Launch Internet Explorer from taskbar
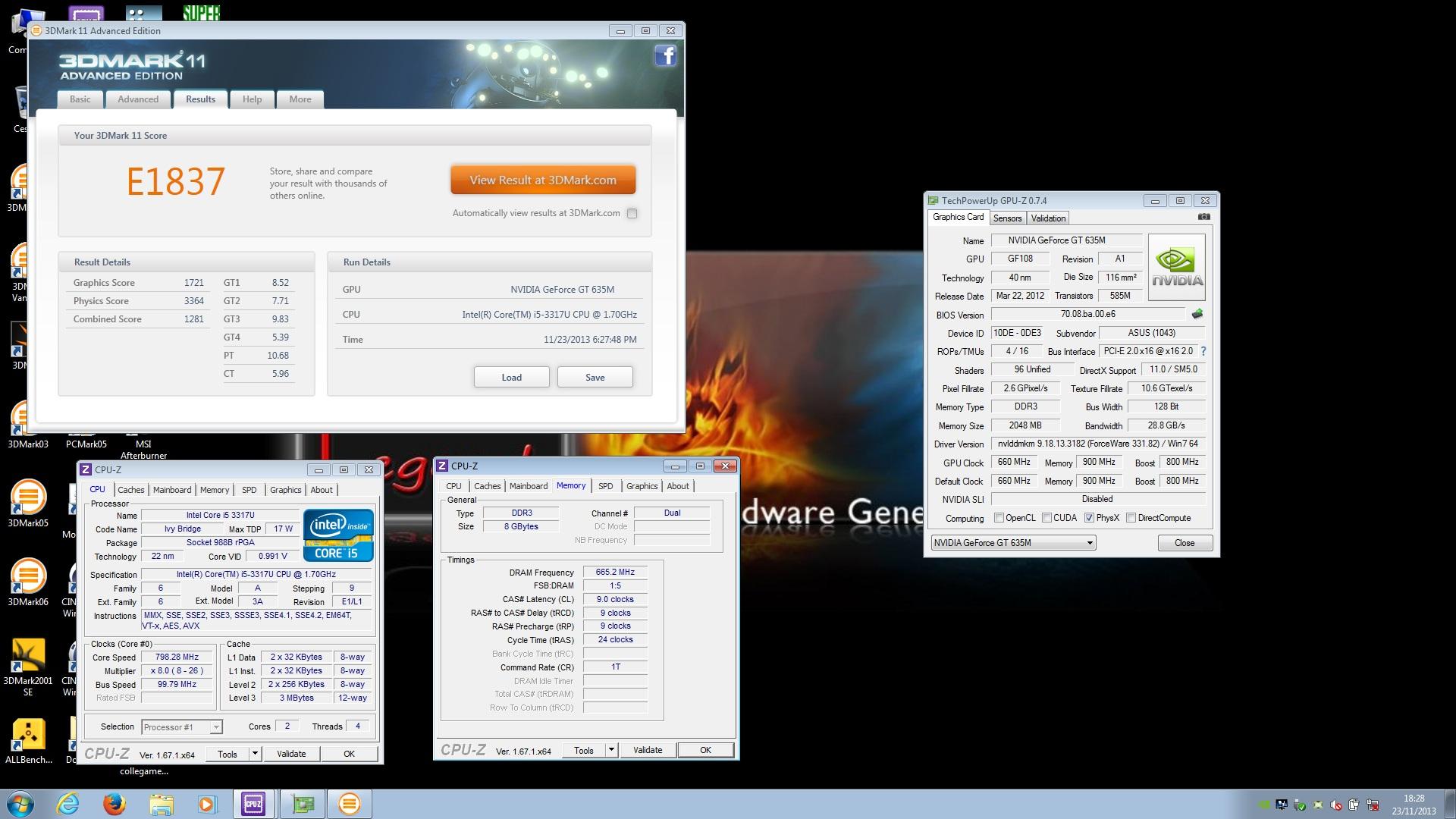 [68, 804]
